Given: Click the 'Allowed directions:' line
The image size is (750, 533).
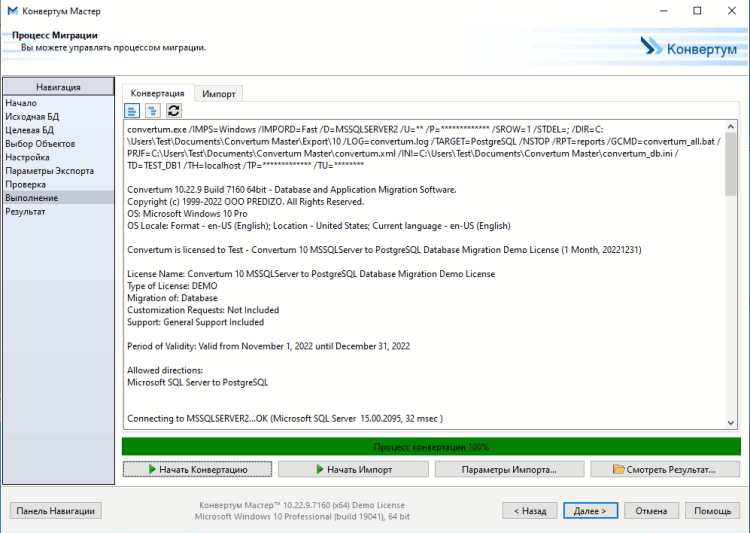Looking at the screenshot, I should (165, 370).
